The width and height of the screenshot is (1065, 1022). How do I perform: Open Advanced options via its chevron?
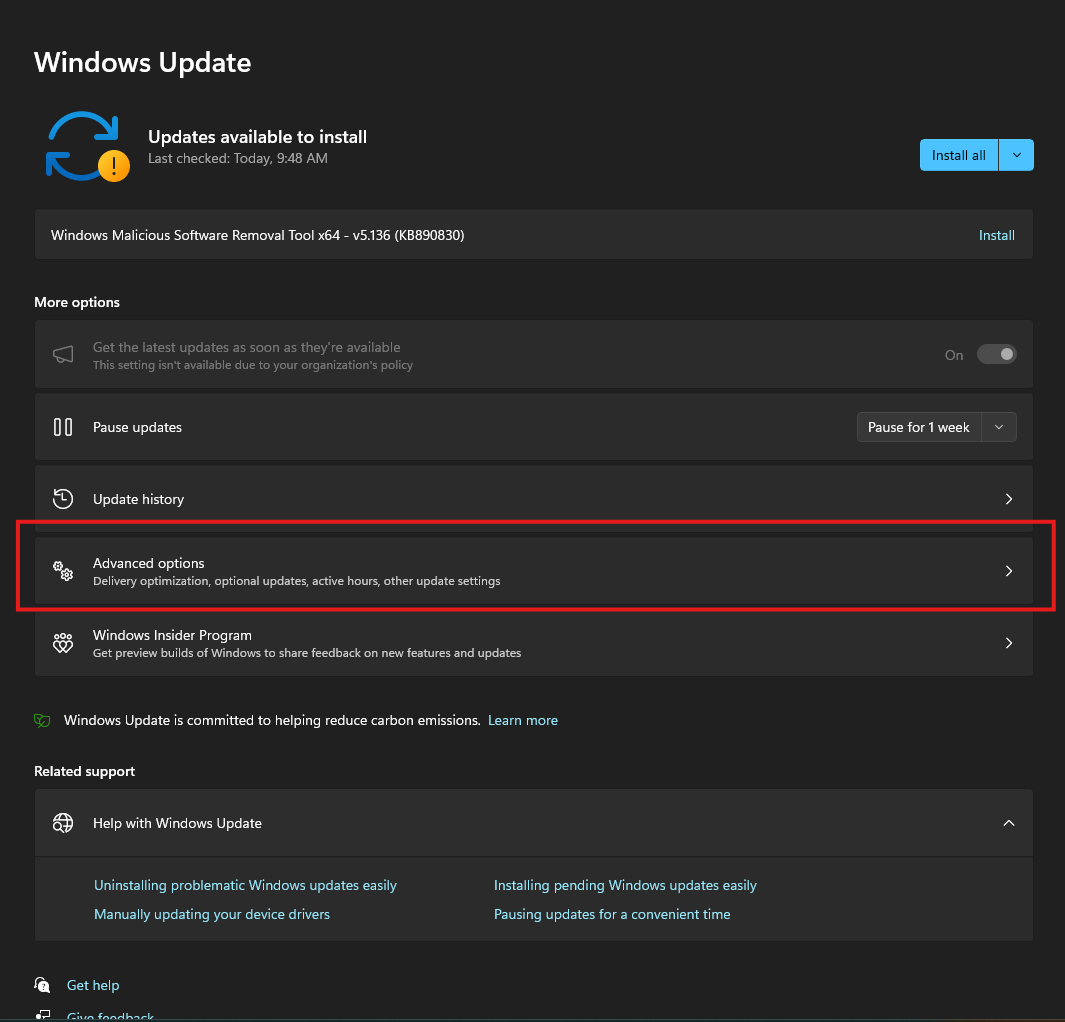click(x=1009, y=571)
